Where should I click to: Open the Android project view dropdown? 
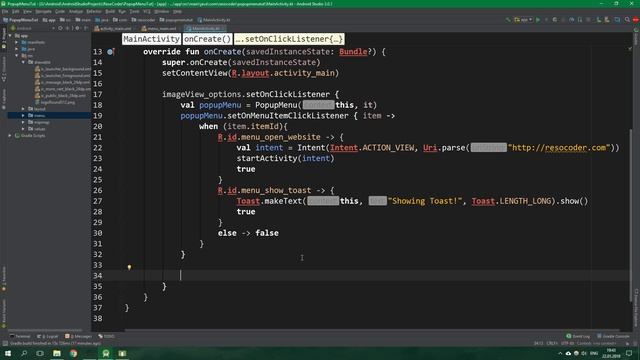[34, 29]
